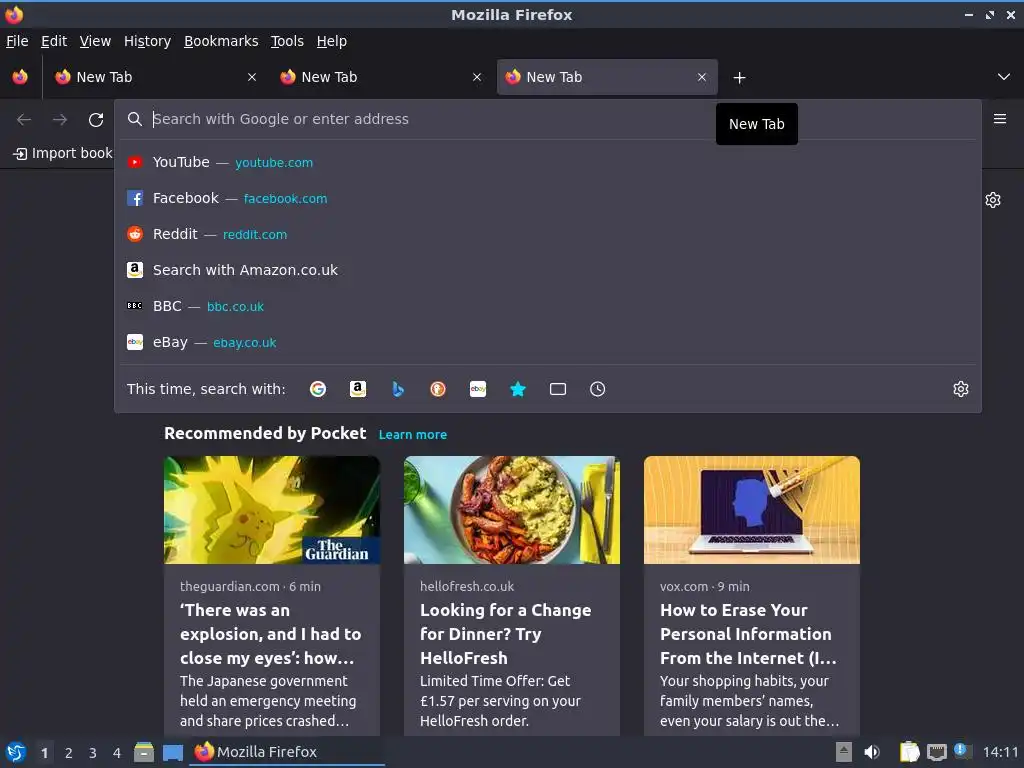
Task: Search this time with DuckDuckGo icon
Action: click(438, 389)
